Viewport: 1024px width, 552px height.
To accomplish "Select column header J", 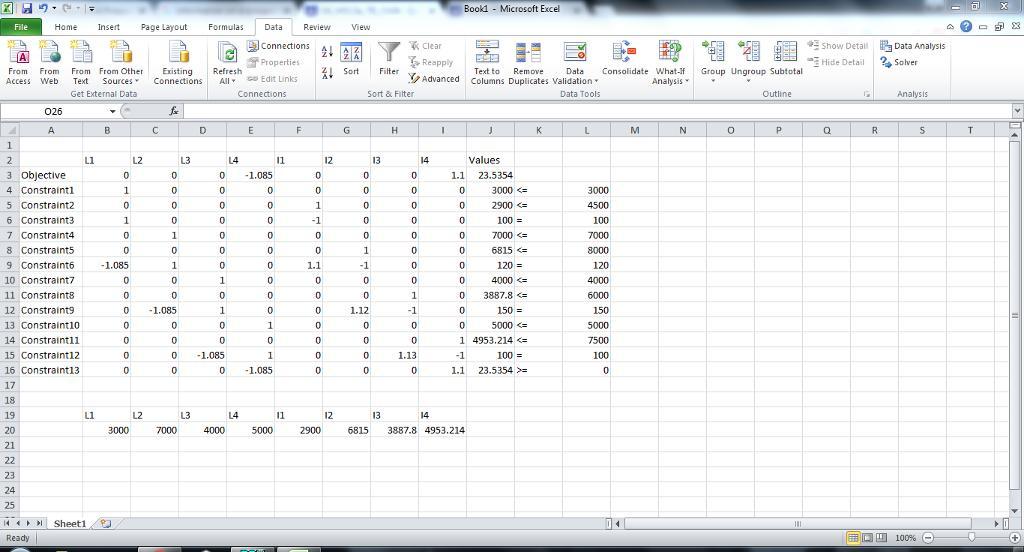I will [490, 130].
